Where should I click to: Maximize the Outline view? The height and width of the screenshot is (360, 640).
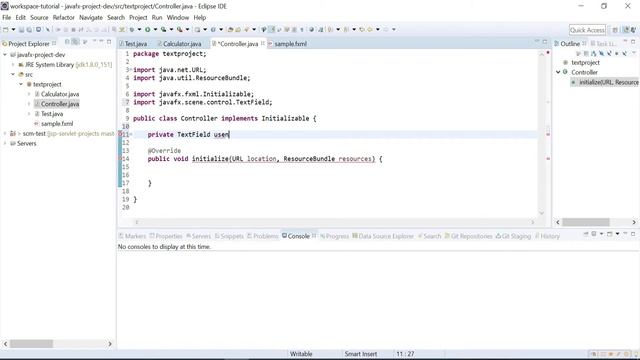(633, 42)
